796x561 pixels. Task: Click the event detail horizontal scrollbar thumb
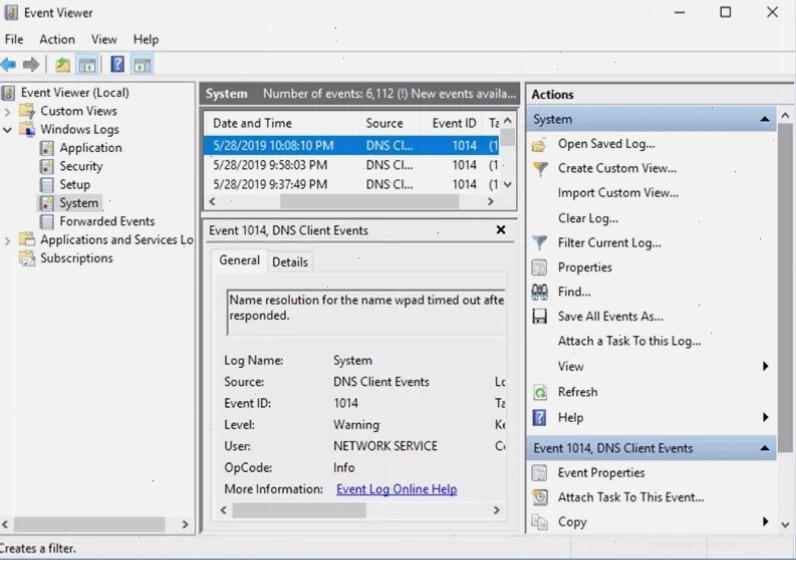click(299, 510)
